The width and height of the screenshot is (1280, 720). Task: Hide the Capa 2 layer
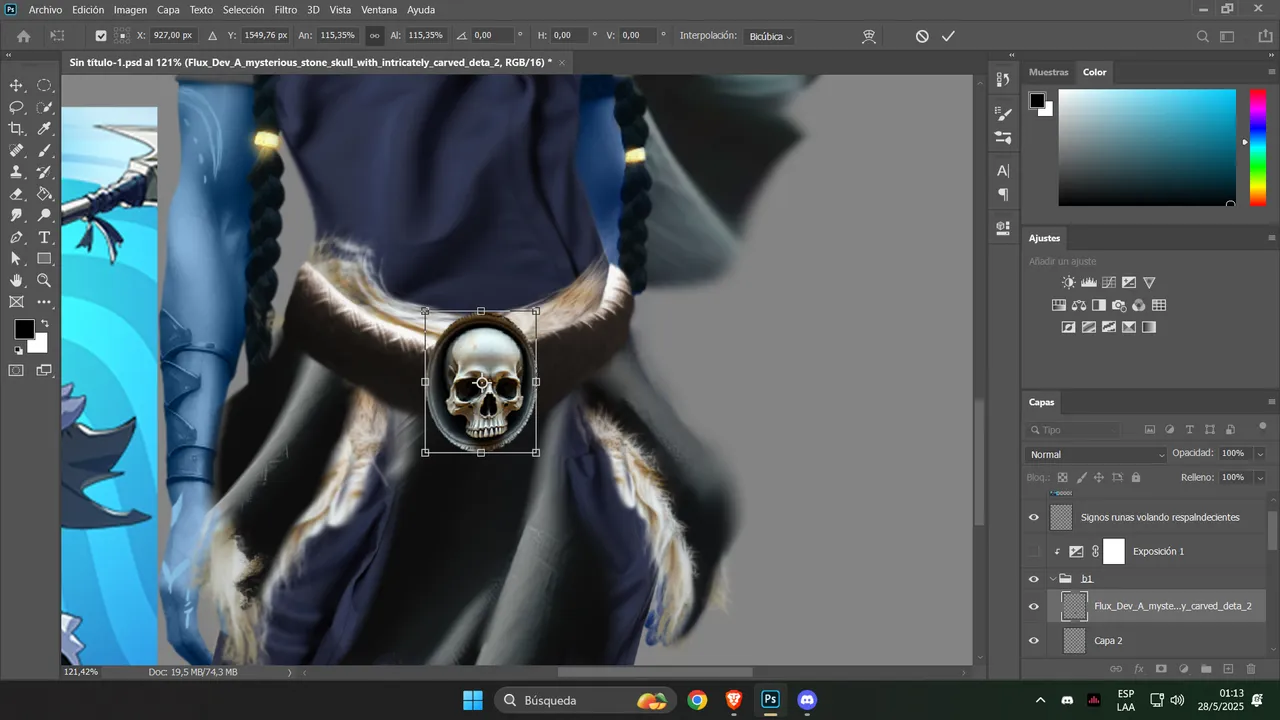point(1034,640)
